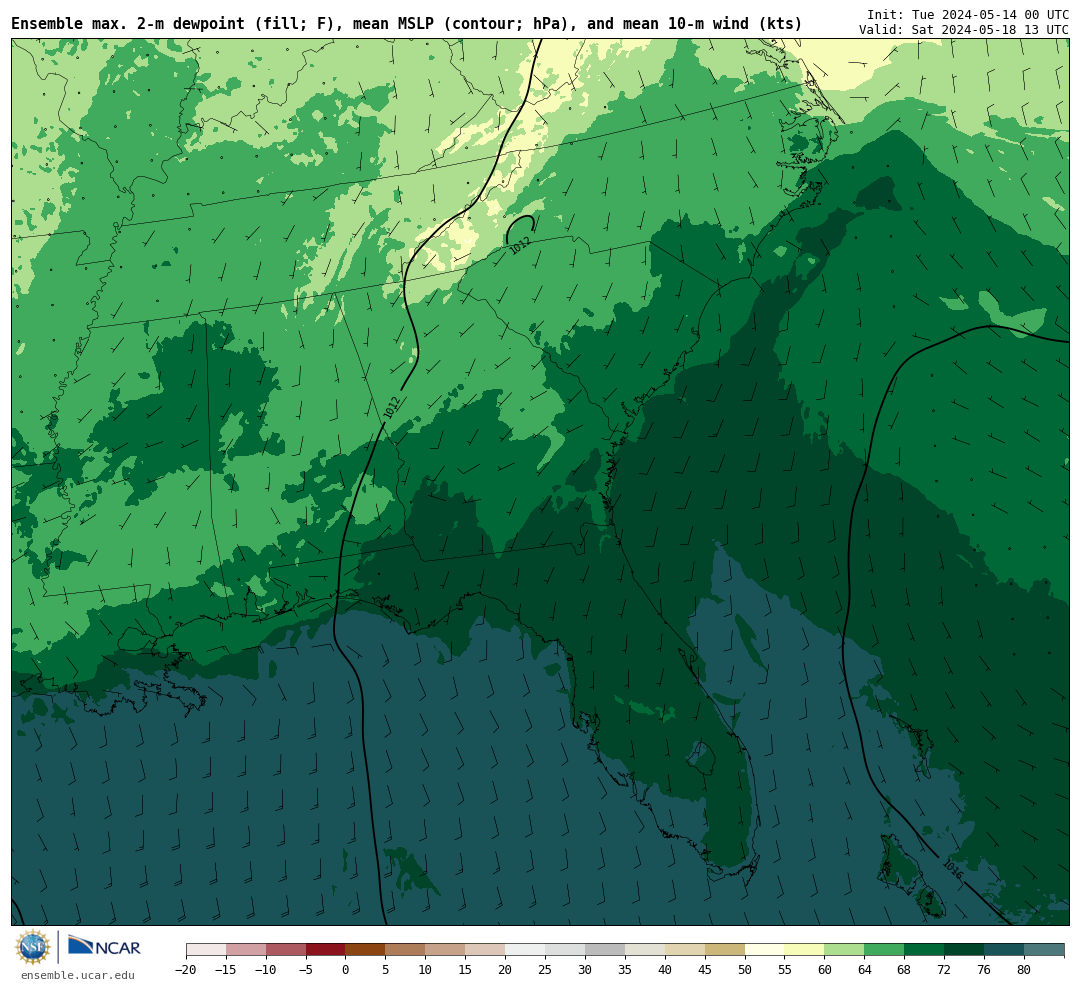Click the 'Valid: Sat 2024-05-18 13 UTC' text
The image size is (1080, 988).
964,30
